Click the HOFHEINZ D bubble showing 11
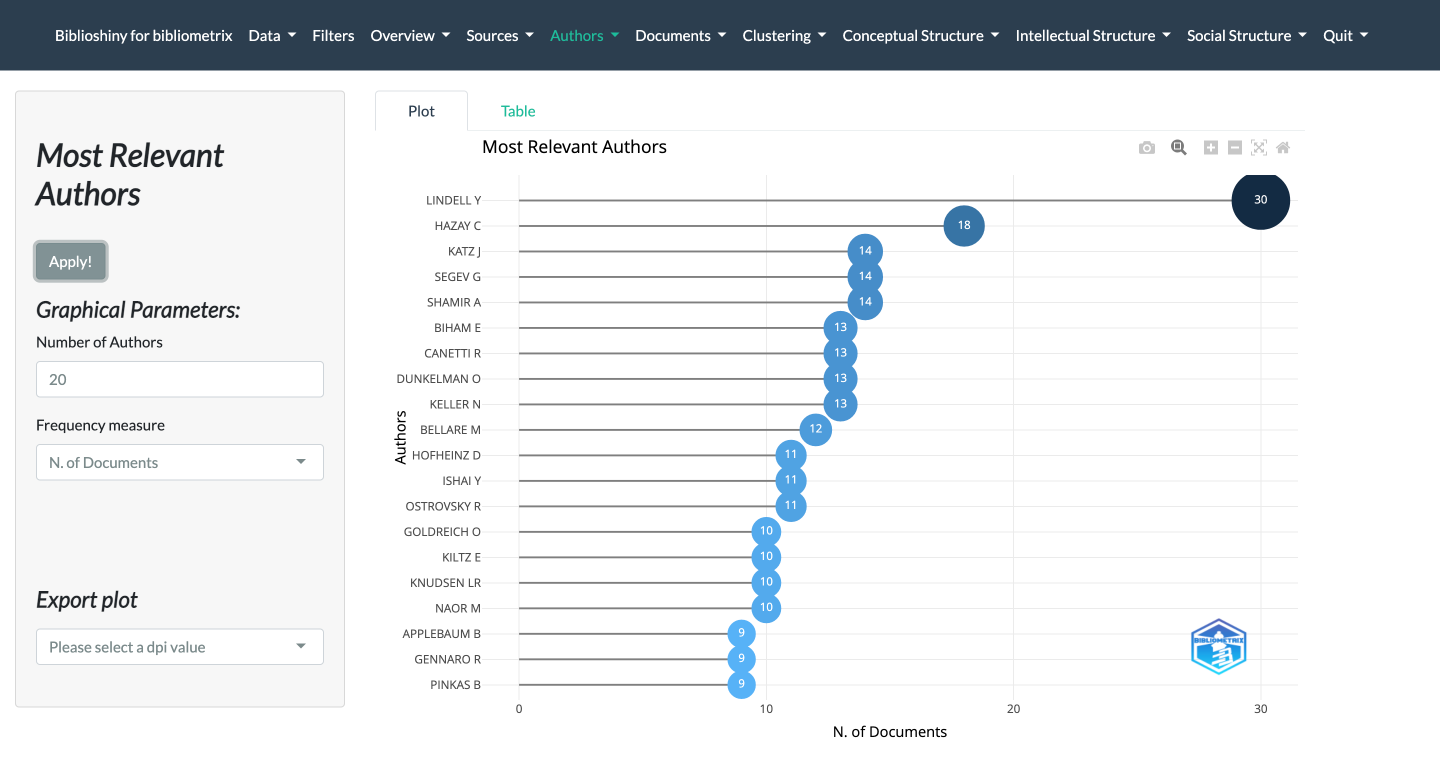1440x763 pixels. pyautogui.click(x=791, y=455)
